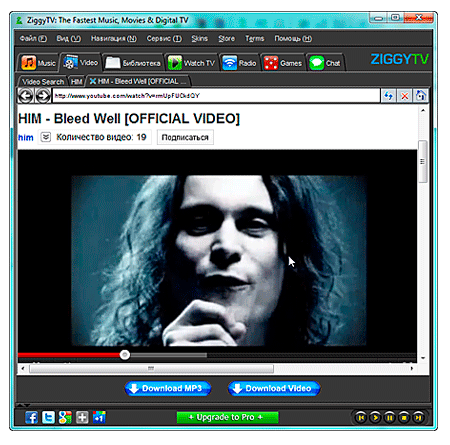The image size is (450, 445).
Task: Open the Music section tab
Action: [38, 63]
